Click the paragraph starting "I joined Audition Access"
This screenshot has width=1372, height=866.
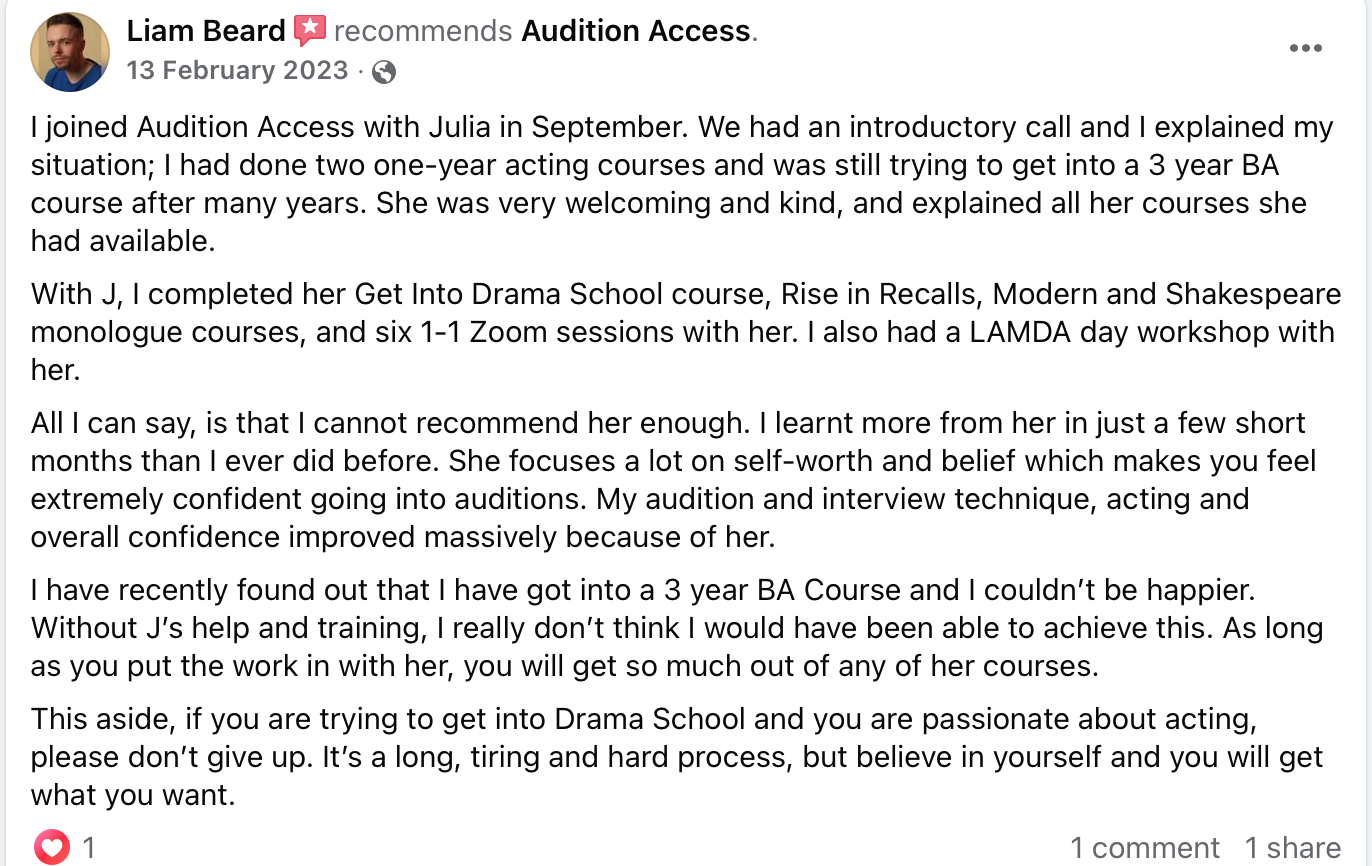(680, 183)
